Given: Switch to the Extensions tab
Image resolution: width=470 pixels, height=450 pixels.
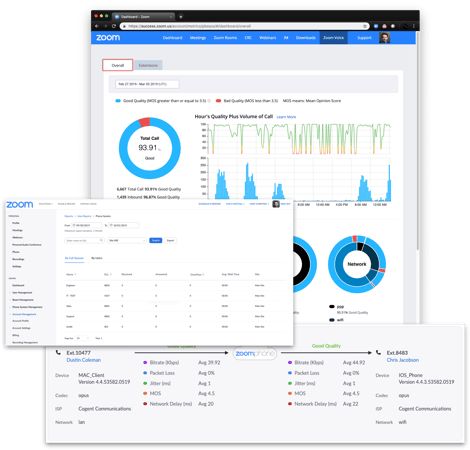Looking at the screenshot, I should point(148,65).
